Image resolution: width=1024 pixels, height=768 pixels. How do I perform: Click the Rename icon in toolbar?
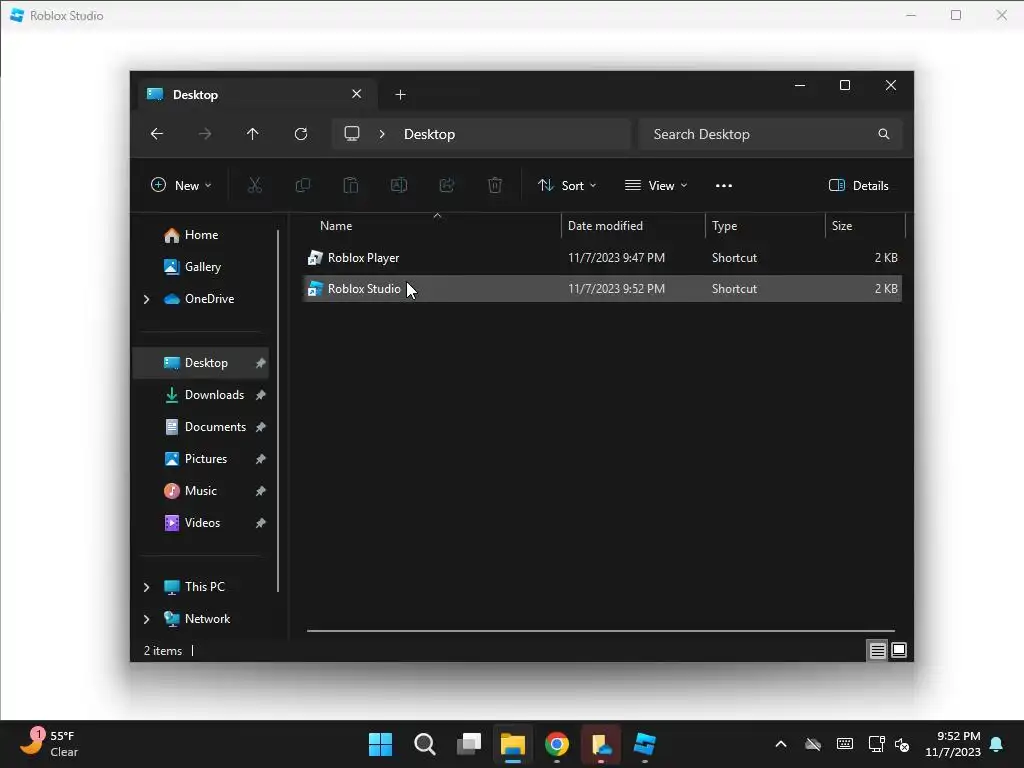pyautogui.click(x=398, y=185)
